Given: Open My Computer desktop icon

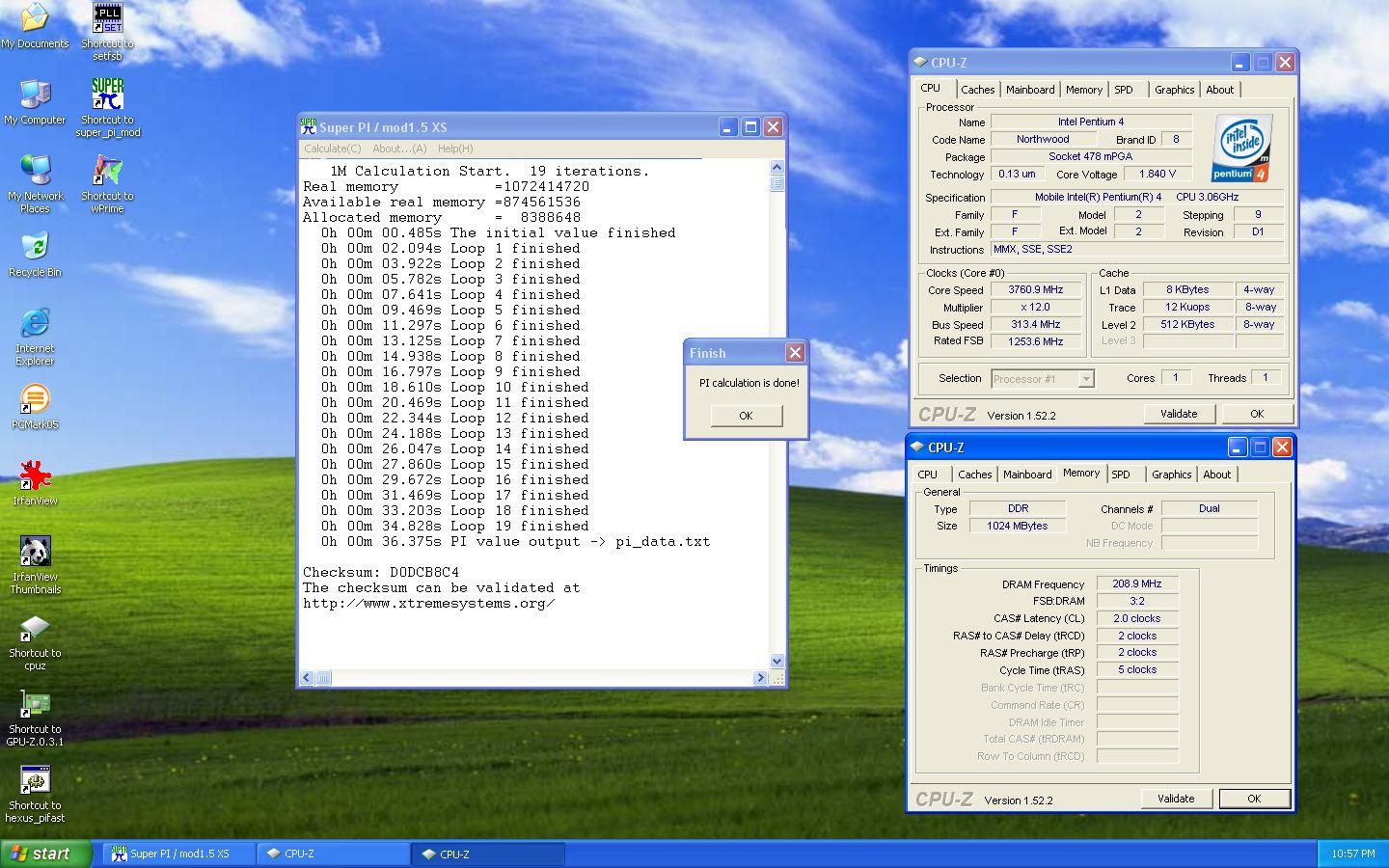Looking at the screenshot, I should click(35, 101).
